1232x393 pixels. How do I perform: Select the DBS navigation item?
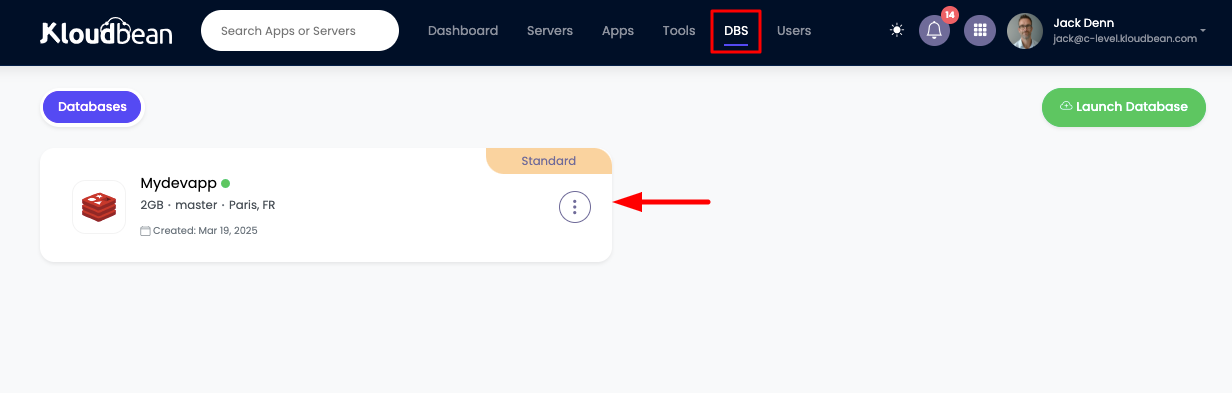point(736,31)
